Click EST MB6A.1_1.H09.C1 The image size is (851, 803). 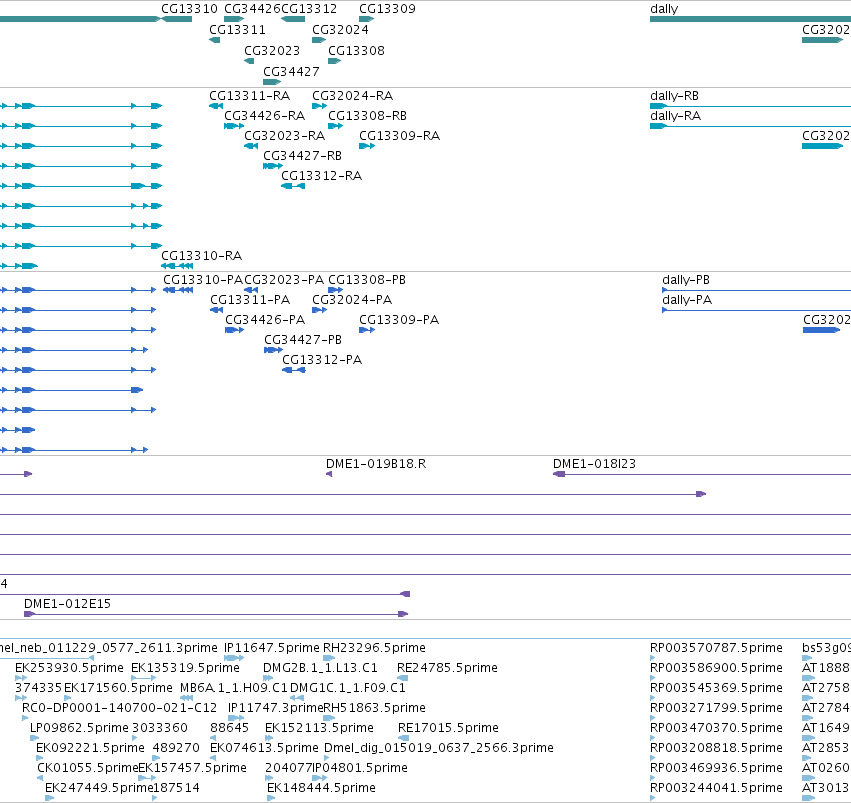point(233,689)
